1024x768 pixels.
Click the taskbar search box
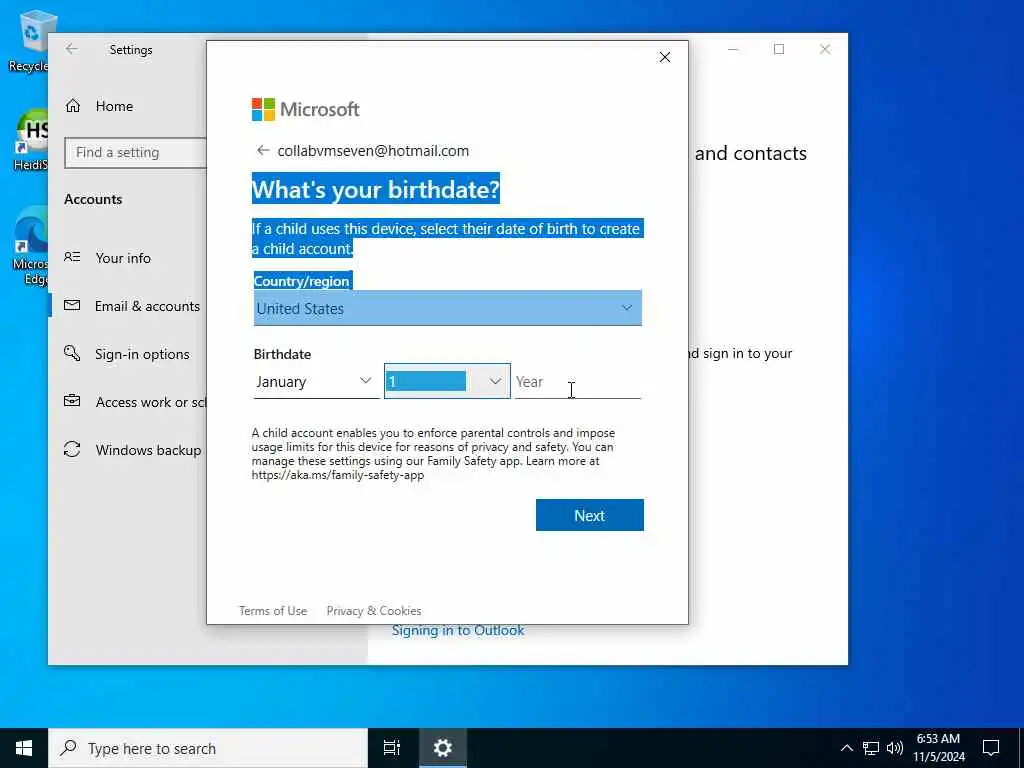[208, 748]
